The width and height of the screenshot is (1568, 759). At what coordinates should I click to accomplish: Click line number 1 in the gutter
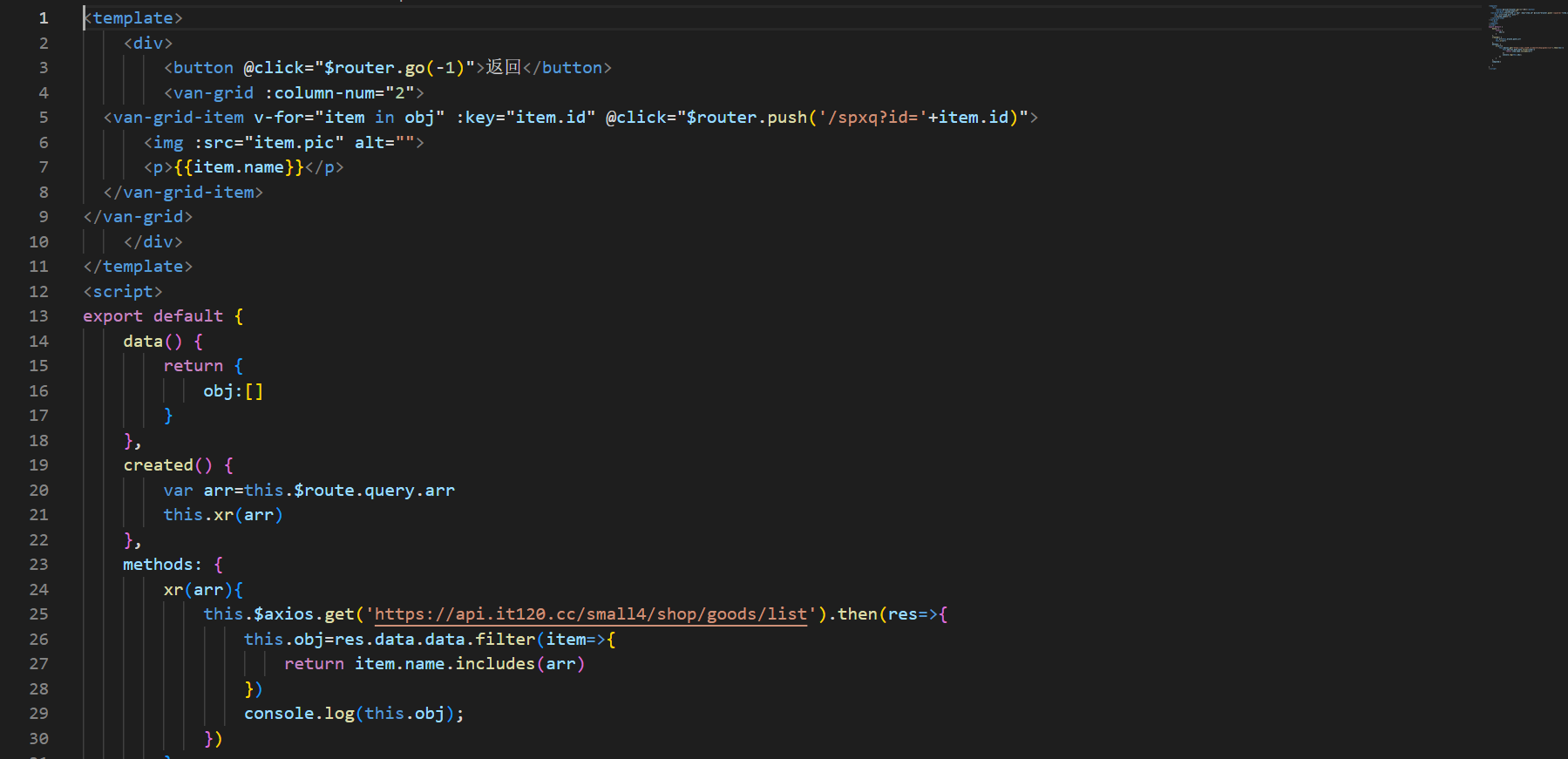click(43, 18)
